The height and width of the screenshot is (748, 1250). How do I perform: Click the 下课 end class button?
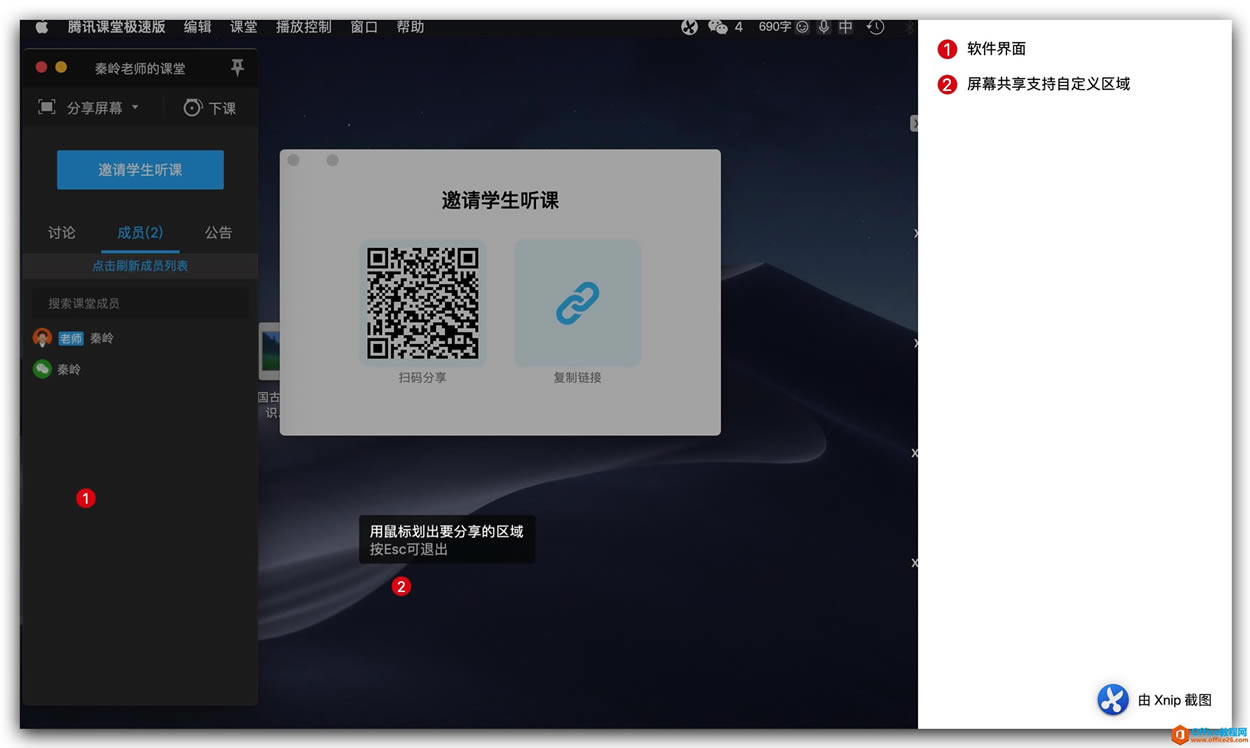pyautogui.click(x=210, y=107)
